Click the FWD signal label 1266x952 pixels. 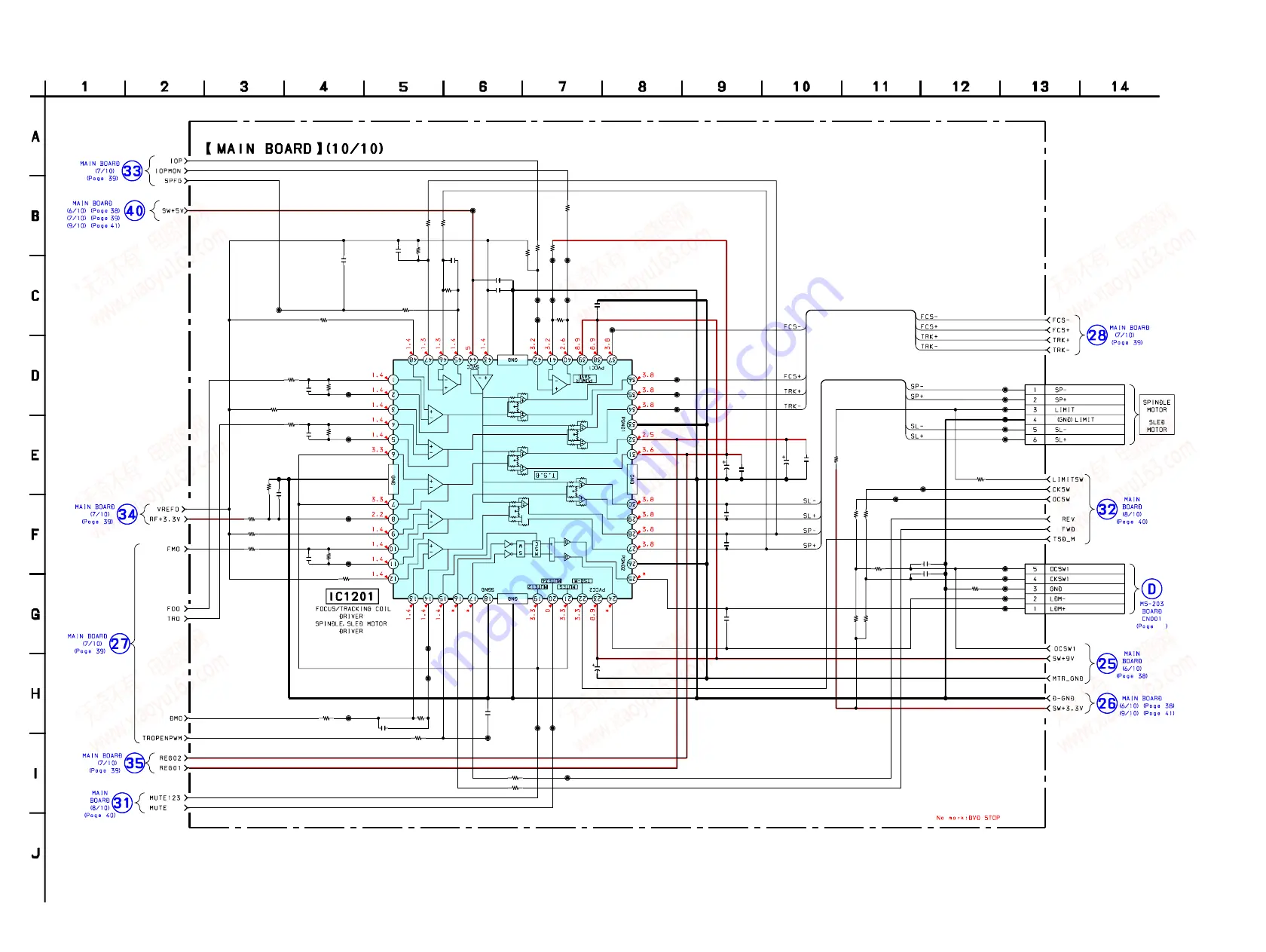(1069, 529)
